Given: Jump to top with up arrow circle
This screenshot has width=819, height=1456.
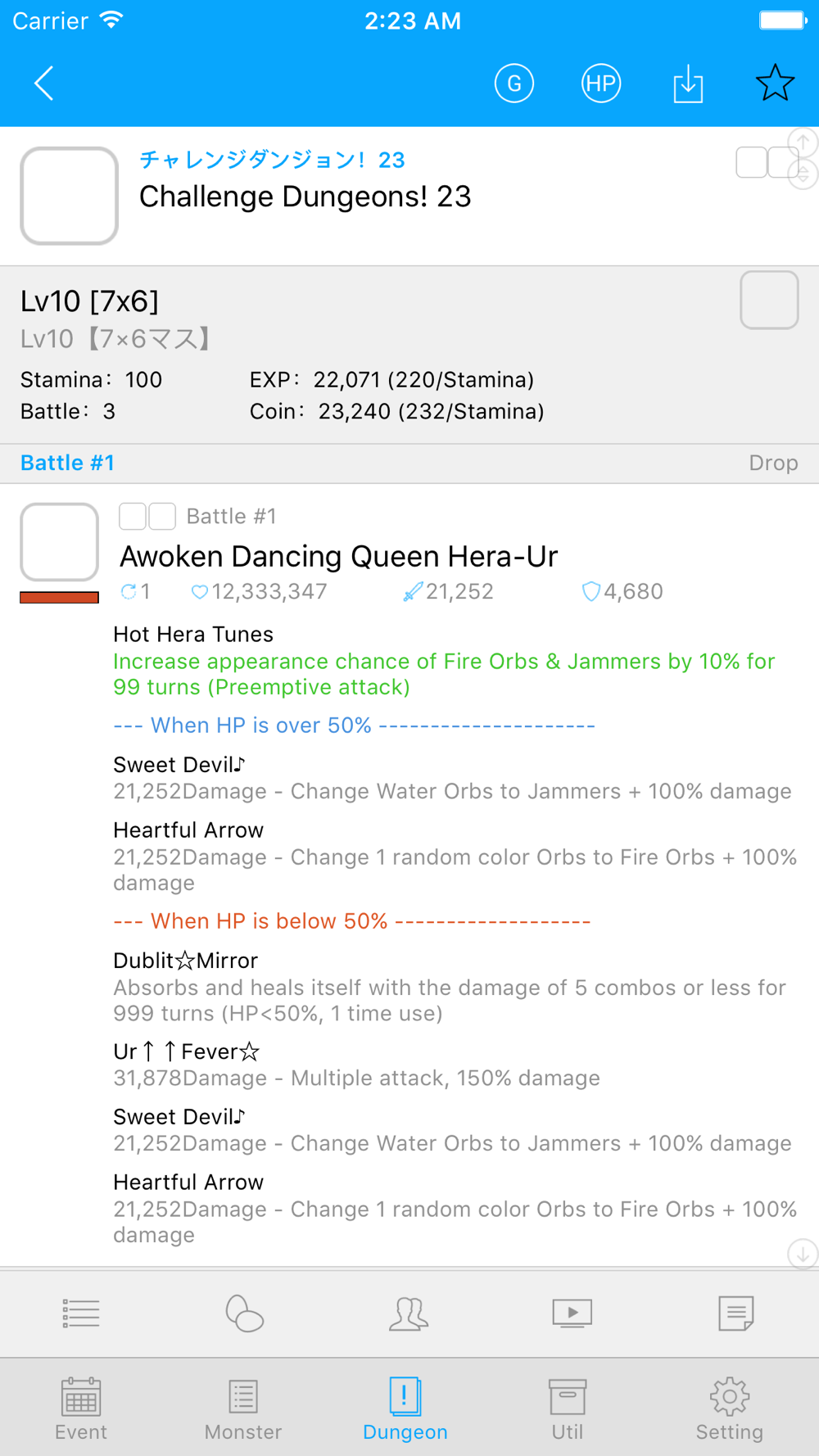Looking at the screenshot, I should click(x=803, y=142).
